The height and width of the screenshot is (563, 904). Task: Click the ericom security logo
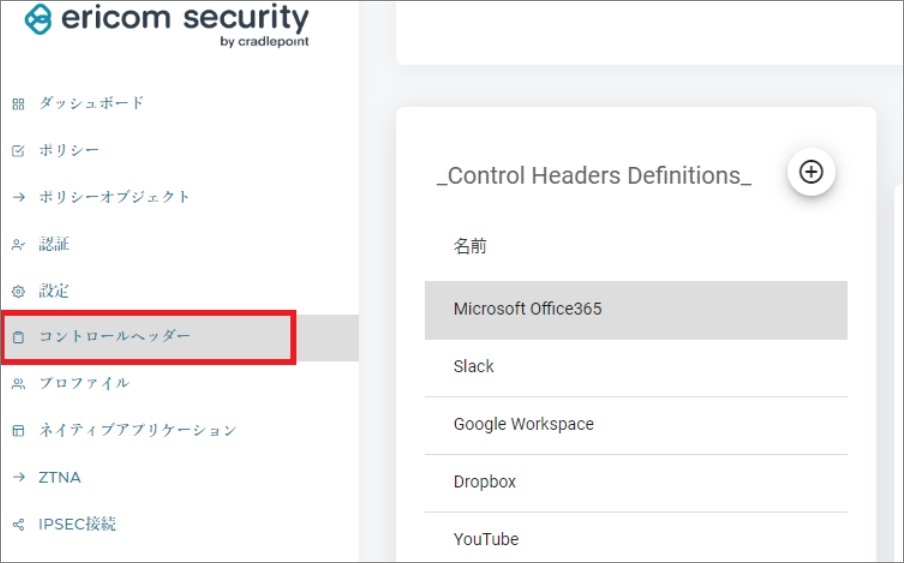click(166, 25)
